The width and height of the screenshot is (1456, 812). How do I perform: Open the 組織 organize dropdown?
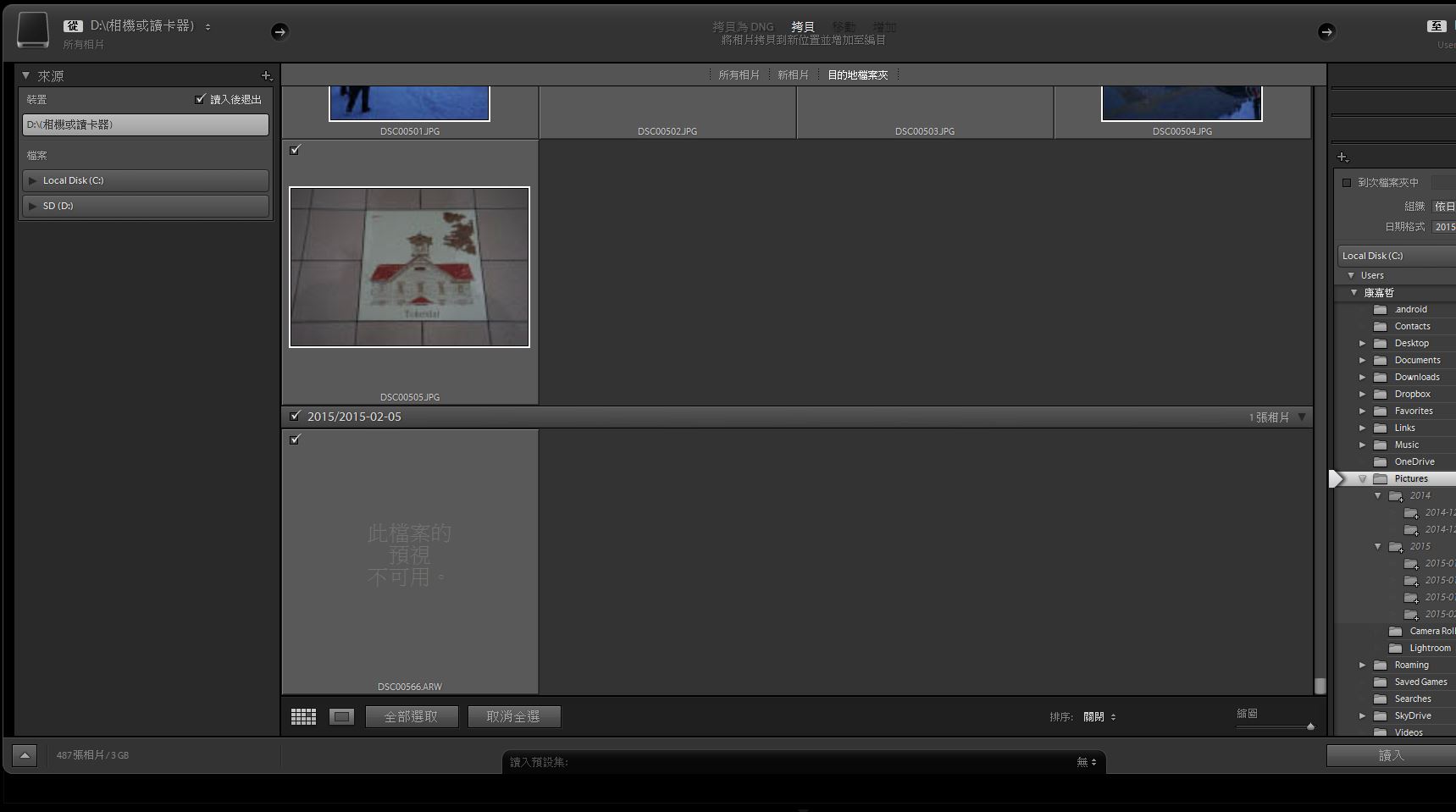(x=1444, y=206)
